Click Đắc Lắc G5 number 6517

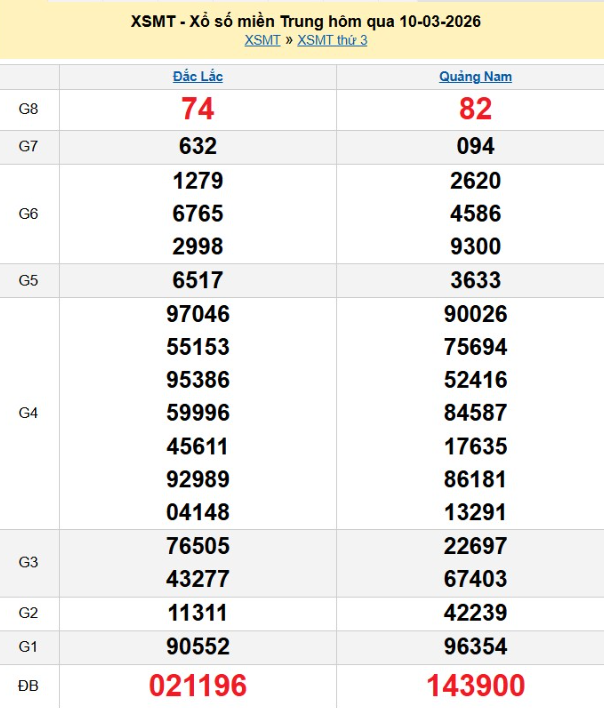[198, 280]
